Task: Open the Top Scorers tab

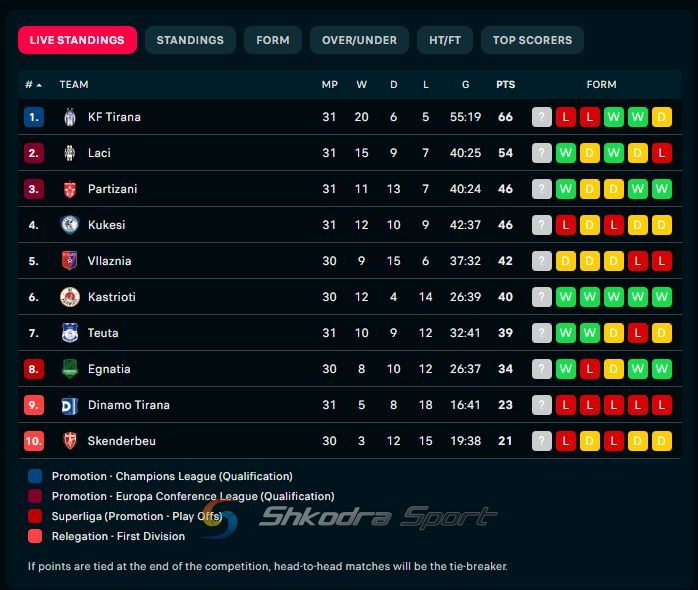Action: [532, 40]
